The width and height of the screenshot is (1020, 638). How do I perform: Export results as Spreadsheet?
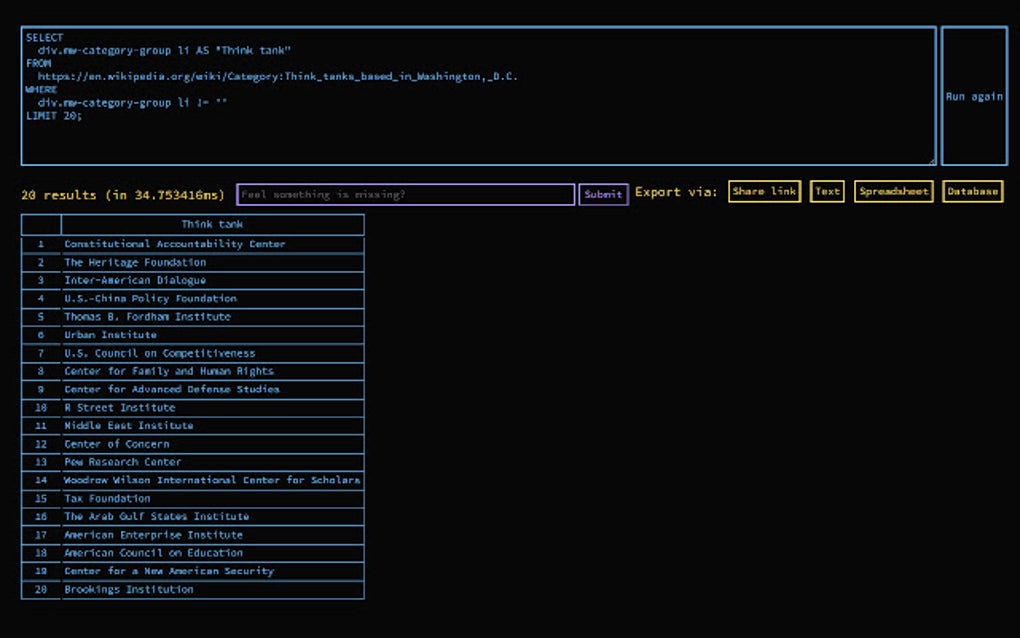point(894,191)
